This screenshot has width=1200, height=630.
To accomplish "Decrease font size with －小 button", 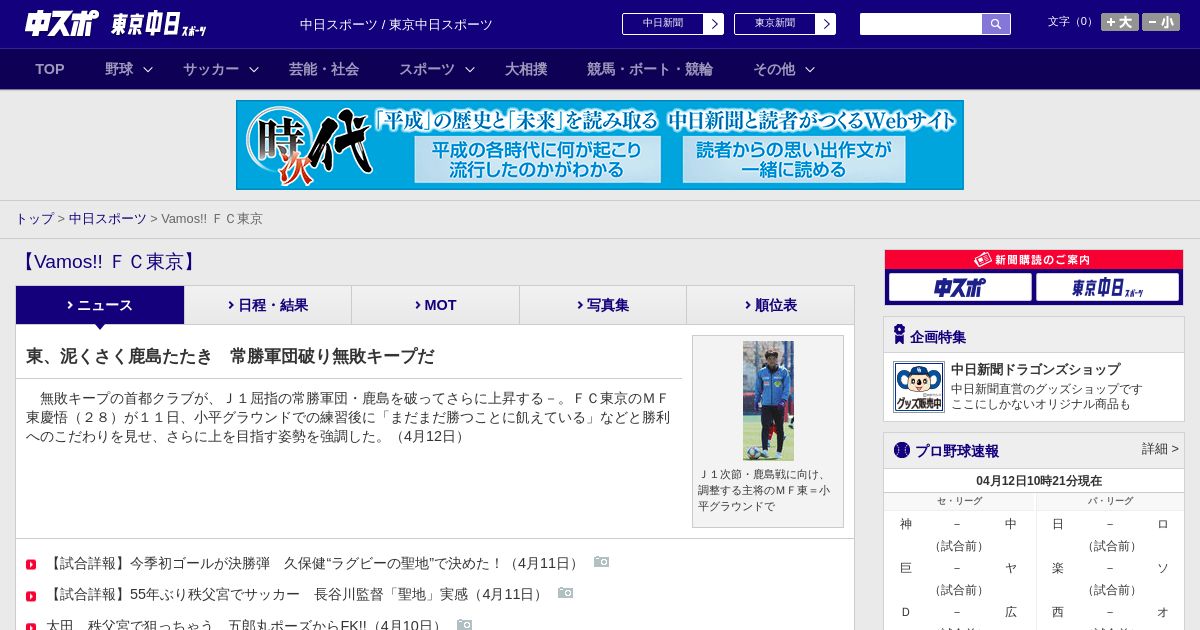I will [x=1161, y=22].
